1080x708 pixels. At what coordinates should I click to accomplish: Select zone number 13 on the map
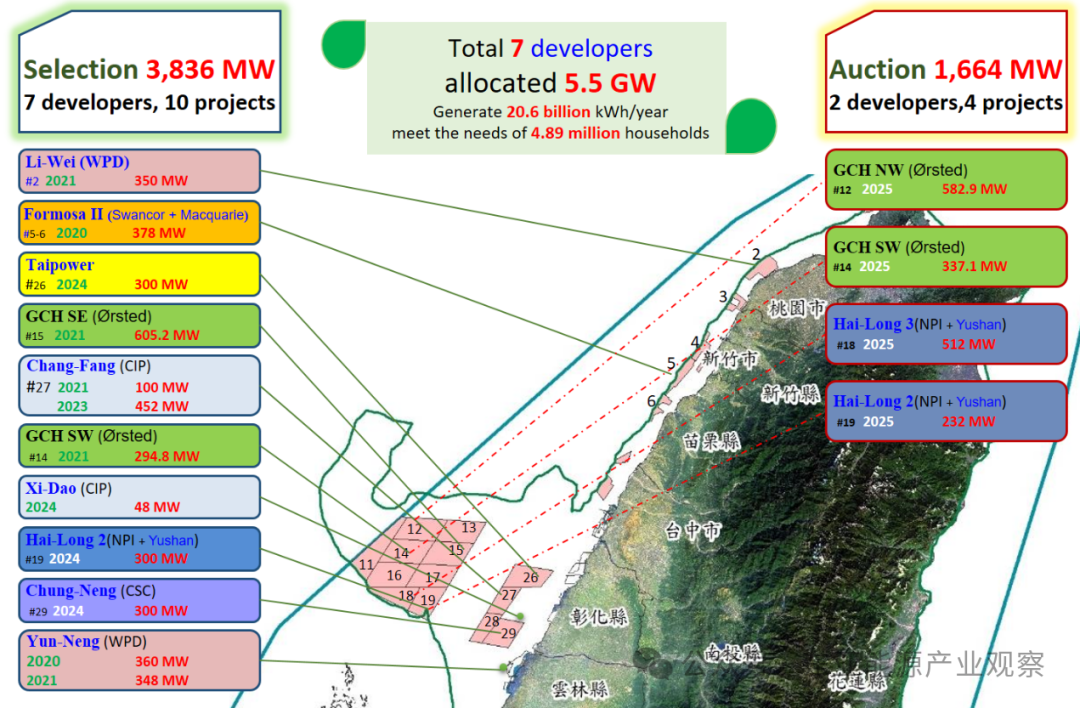(x=468, y=528)
